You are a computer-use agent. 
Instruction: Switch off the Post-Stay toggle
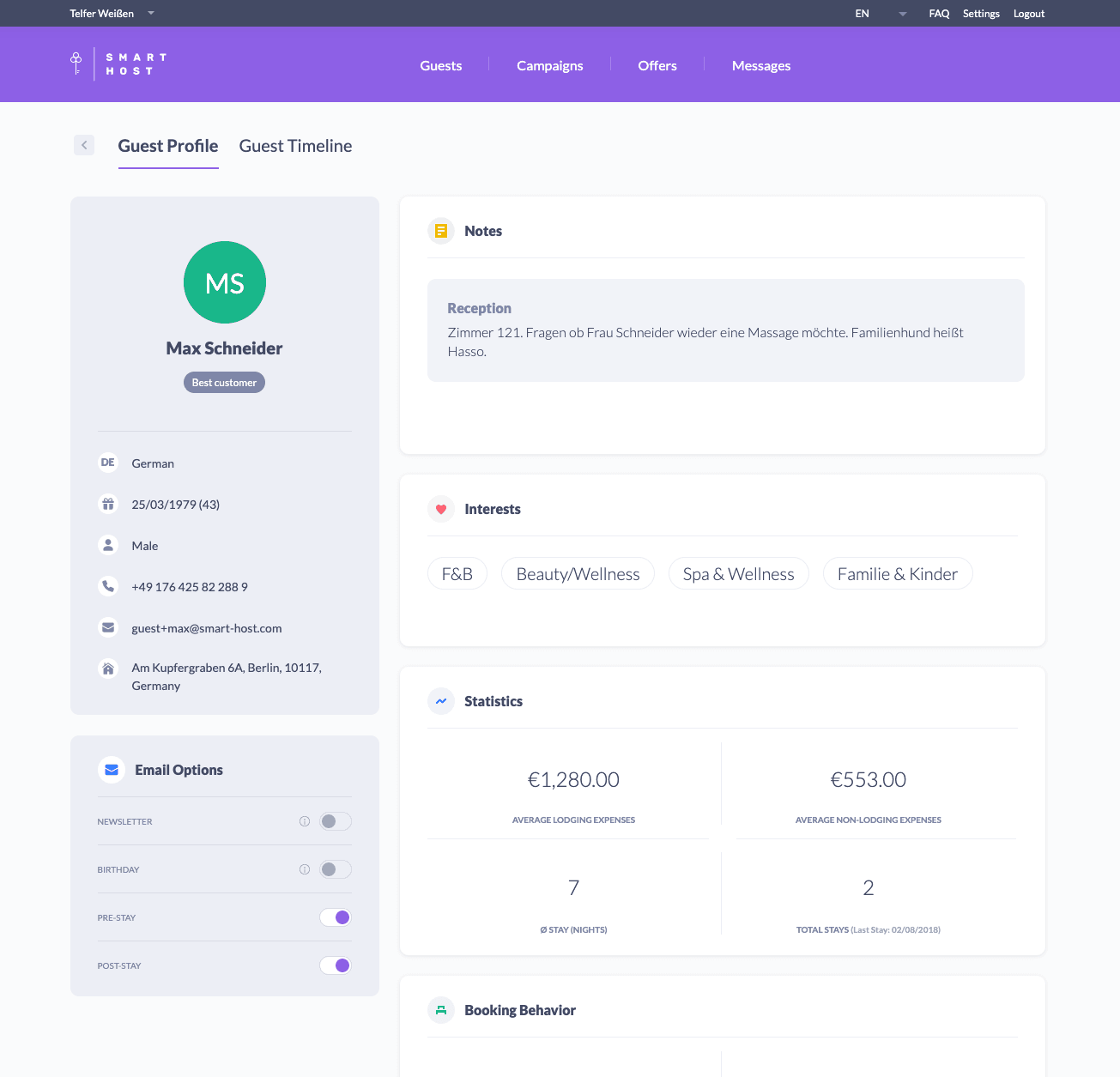pyautogui.click(x=336, y=965)
